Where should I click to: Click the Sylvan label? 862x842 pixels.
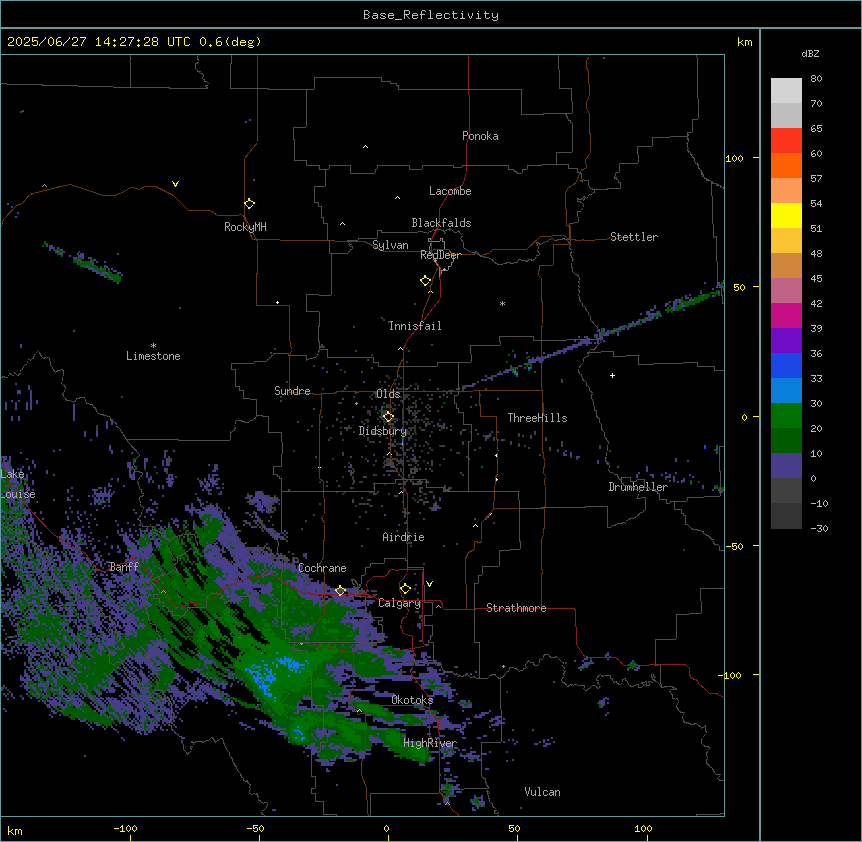(x=390, y=245)
